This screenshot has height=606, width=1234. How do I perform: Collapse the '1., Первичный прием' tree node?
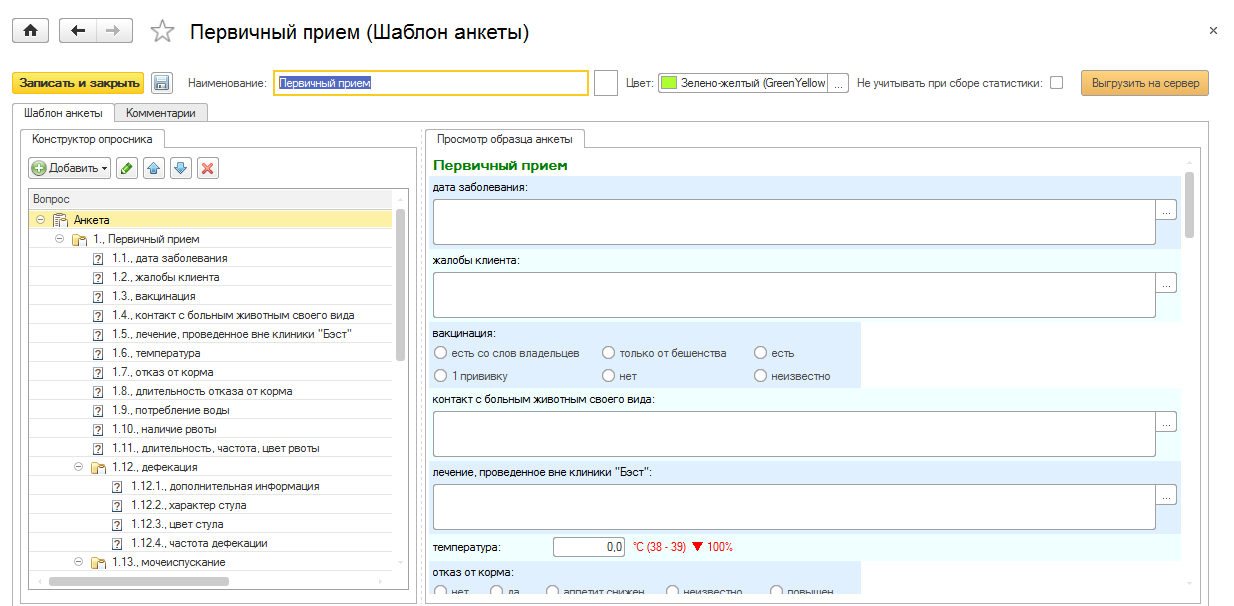59,239
